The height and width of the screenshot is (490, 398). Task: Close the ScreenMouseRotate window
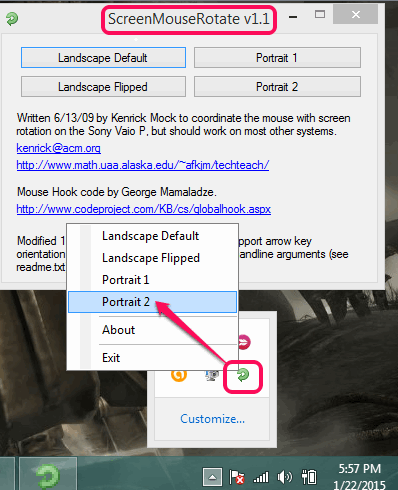coord(355,14)
